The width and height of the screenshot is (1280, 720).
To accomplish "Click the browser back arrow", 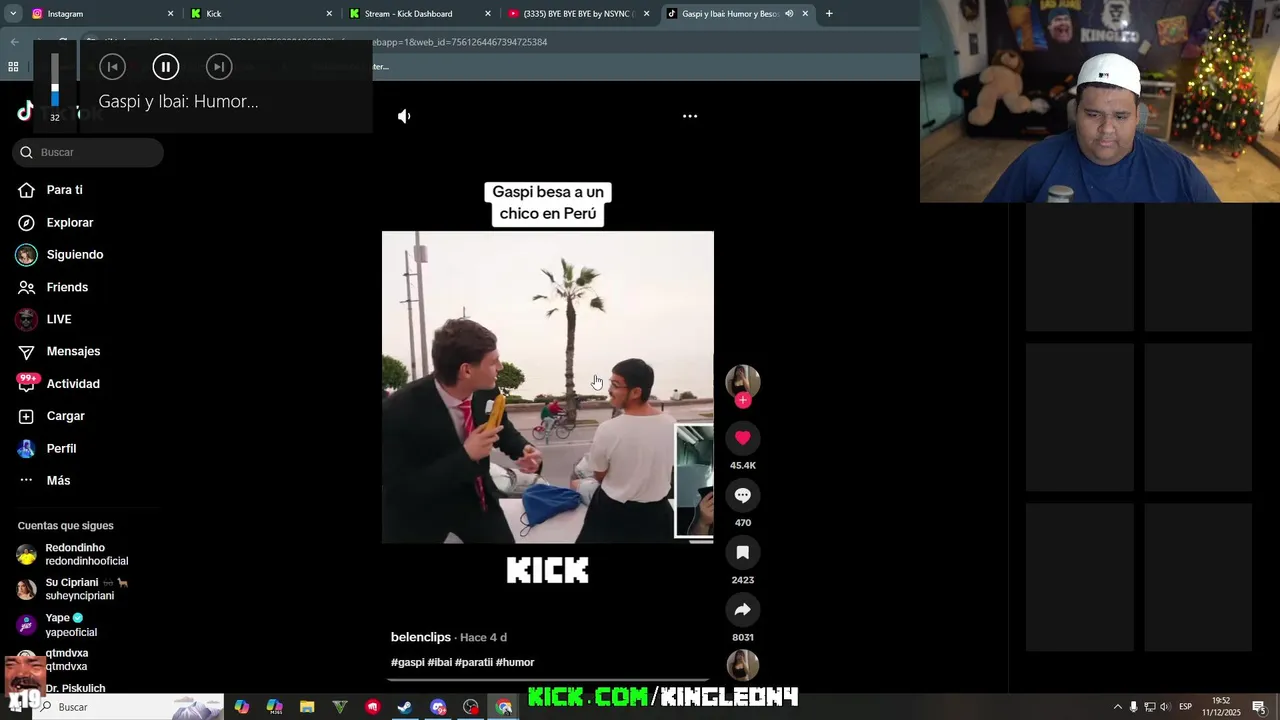I will 14,42.
